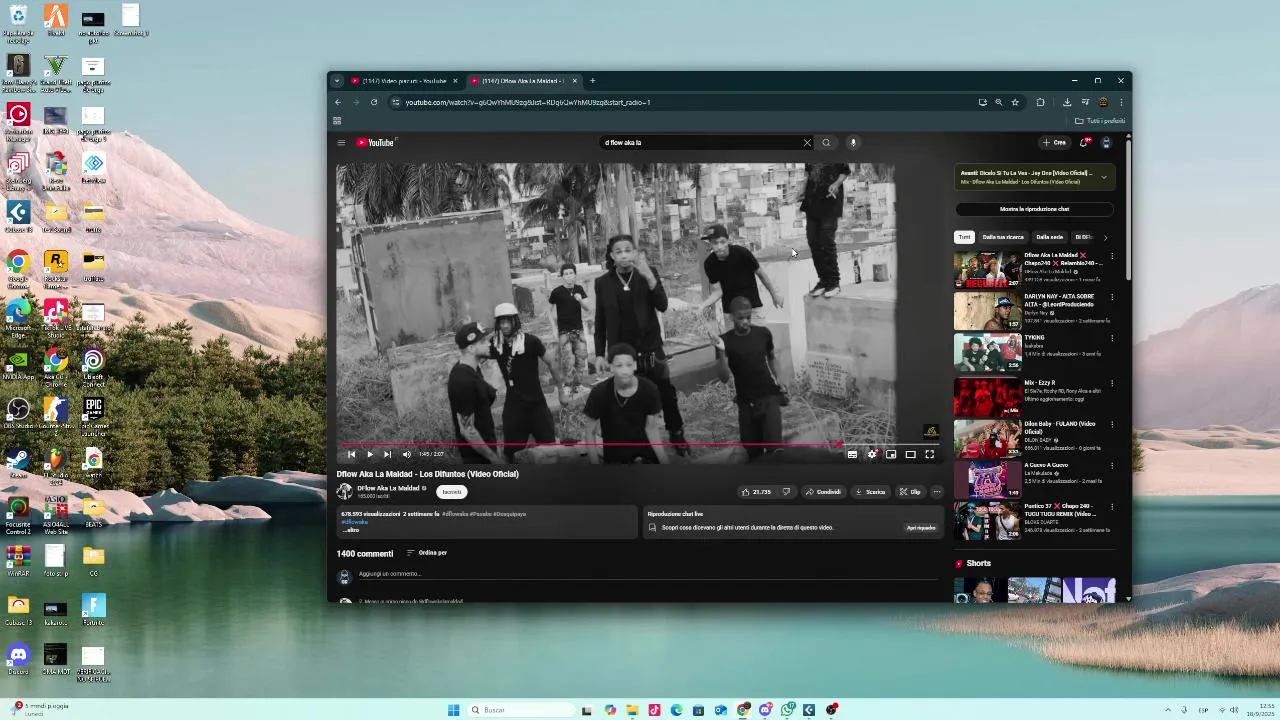This screenshot has width=1280, height=720.
Task: Select the Tutti filter chip
Action: [964, 237]
